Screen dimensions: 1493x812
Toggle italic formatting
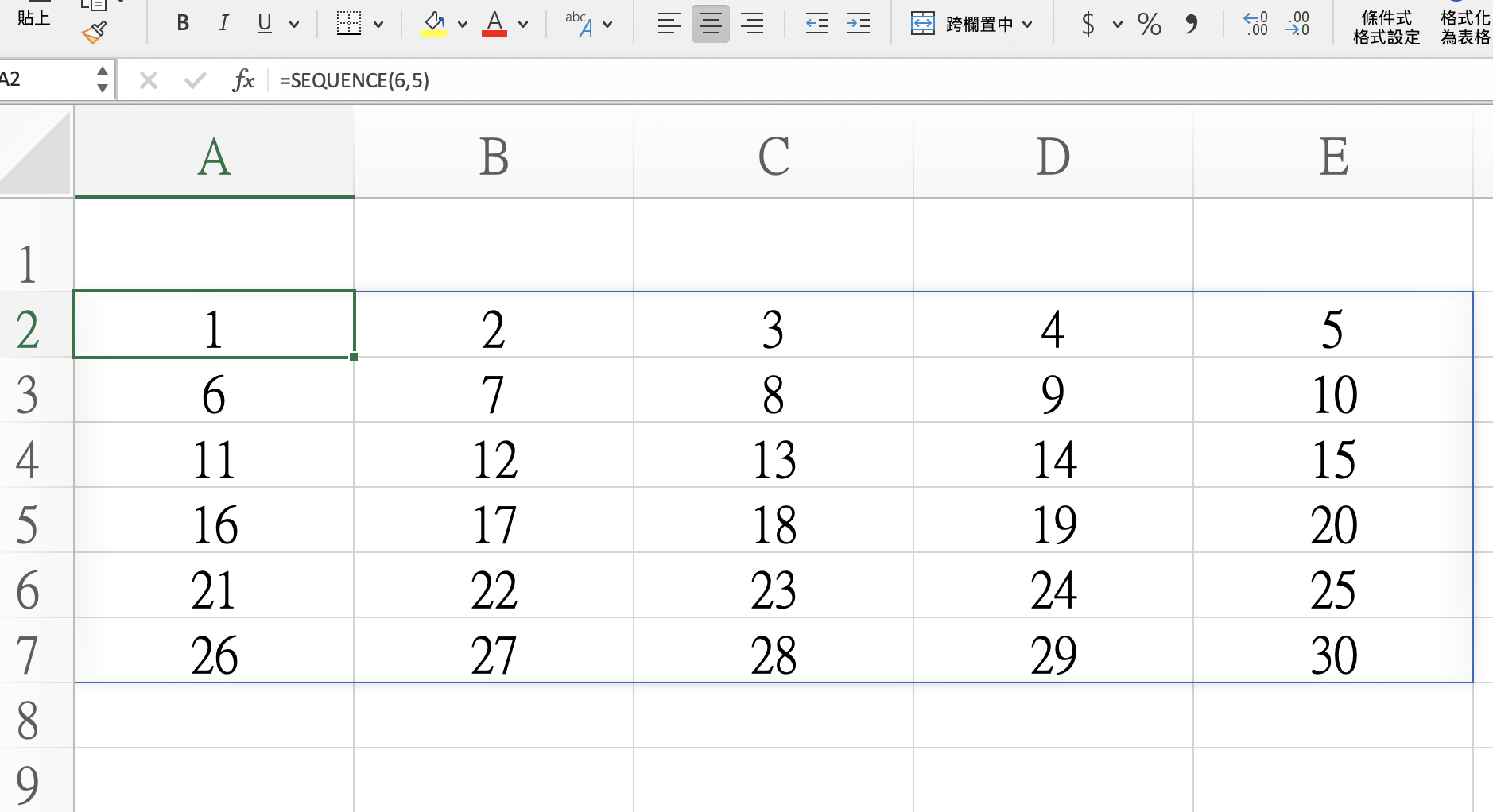(223, 24)
